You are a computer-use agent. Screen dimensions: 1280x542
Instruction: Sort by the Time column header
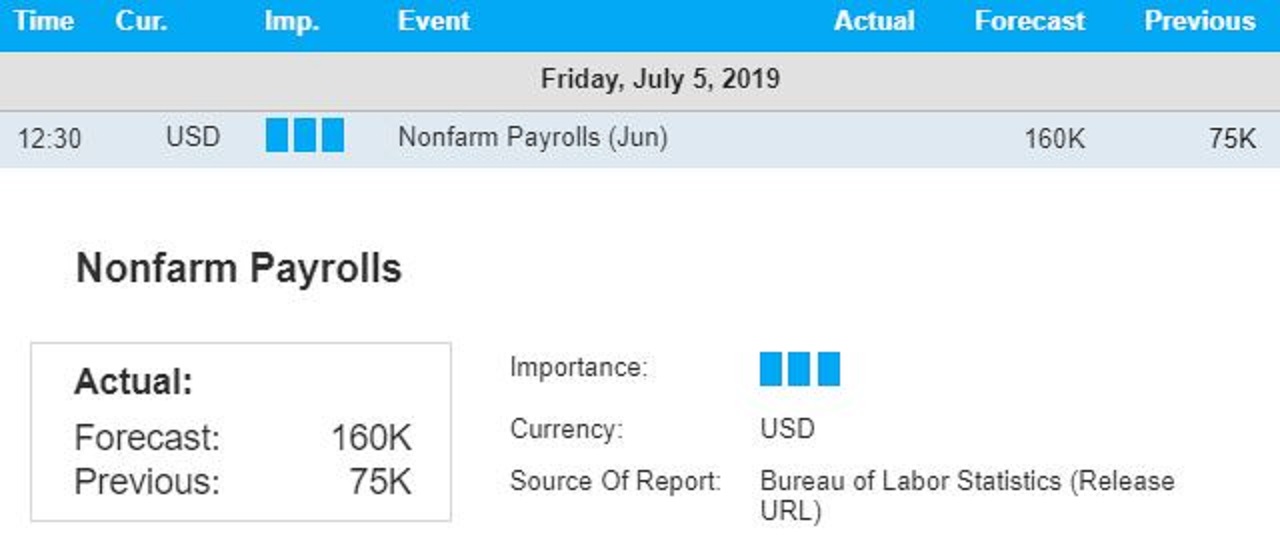(x=44, y=21)
